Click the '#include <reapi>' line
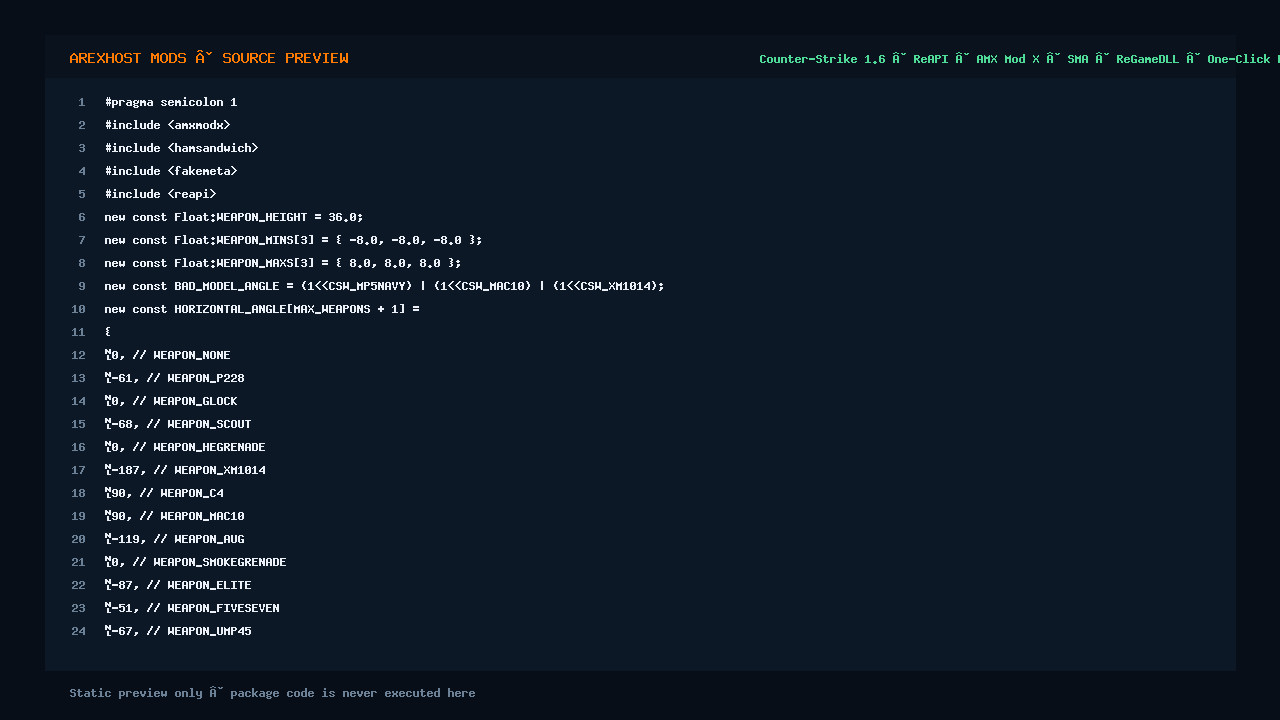This screenshot has width=1280, height=720. click(x=161, y=194)
